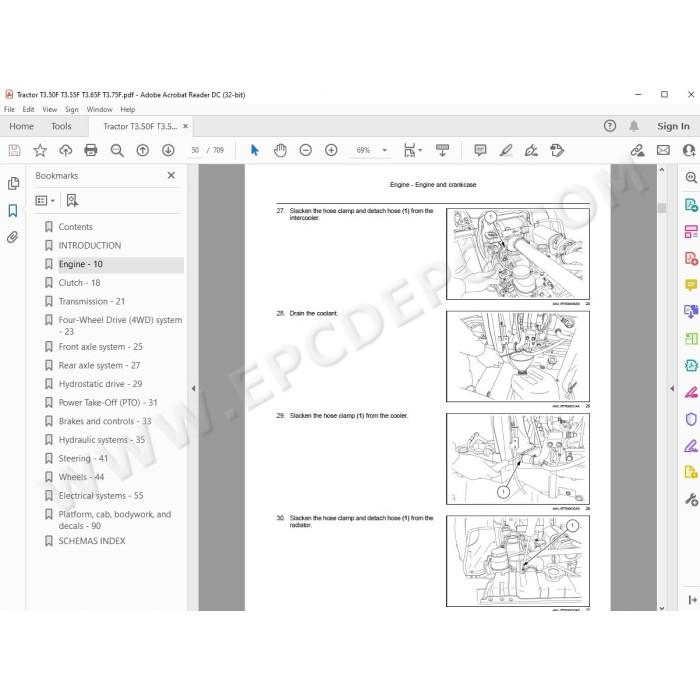Expand the right tools pane labels

pos(692,600)
